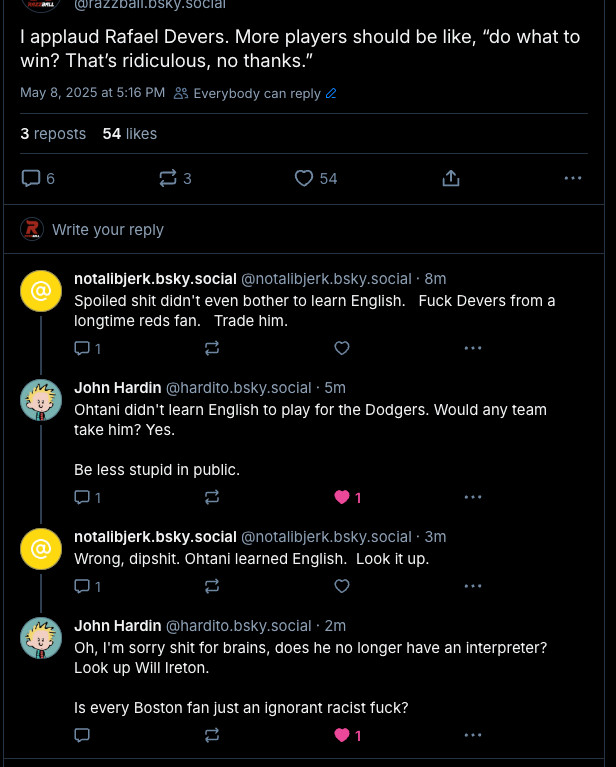Click the Write your reply field

(x=108, y=229)
